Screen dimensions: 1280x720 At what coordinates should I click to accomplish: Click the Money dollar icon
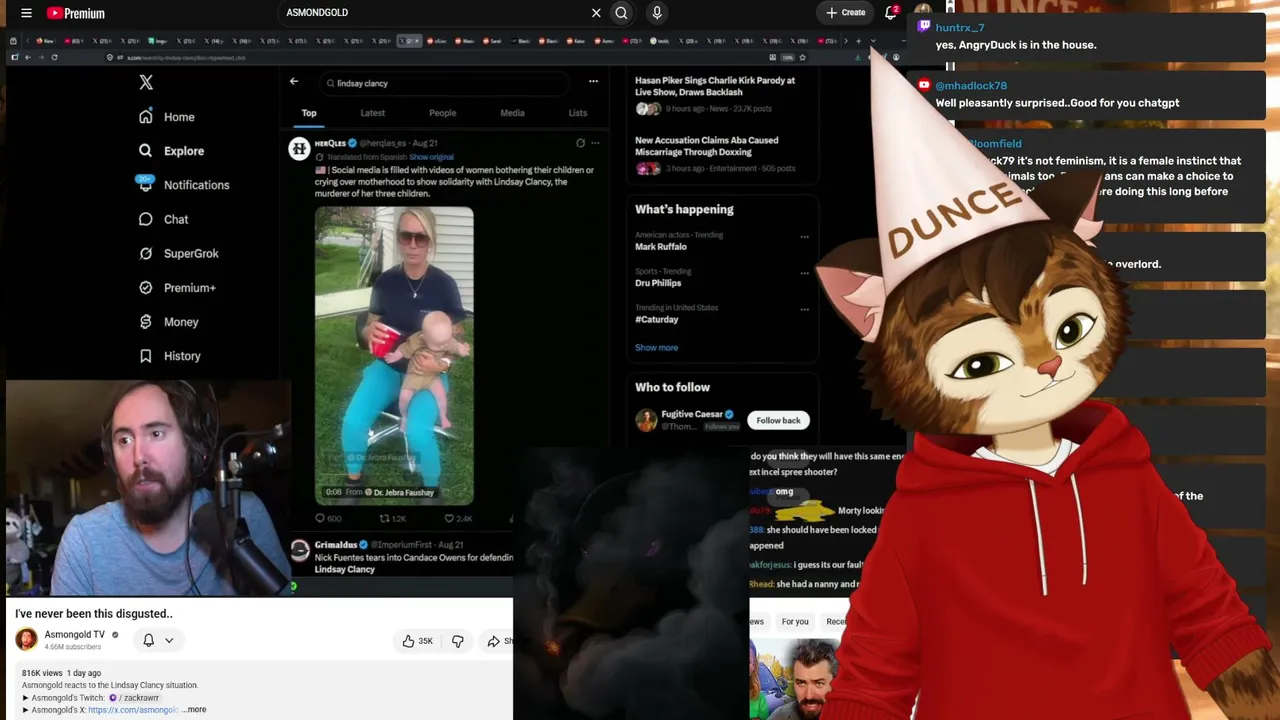click(x=146, y=322)
